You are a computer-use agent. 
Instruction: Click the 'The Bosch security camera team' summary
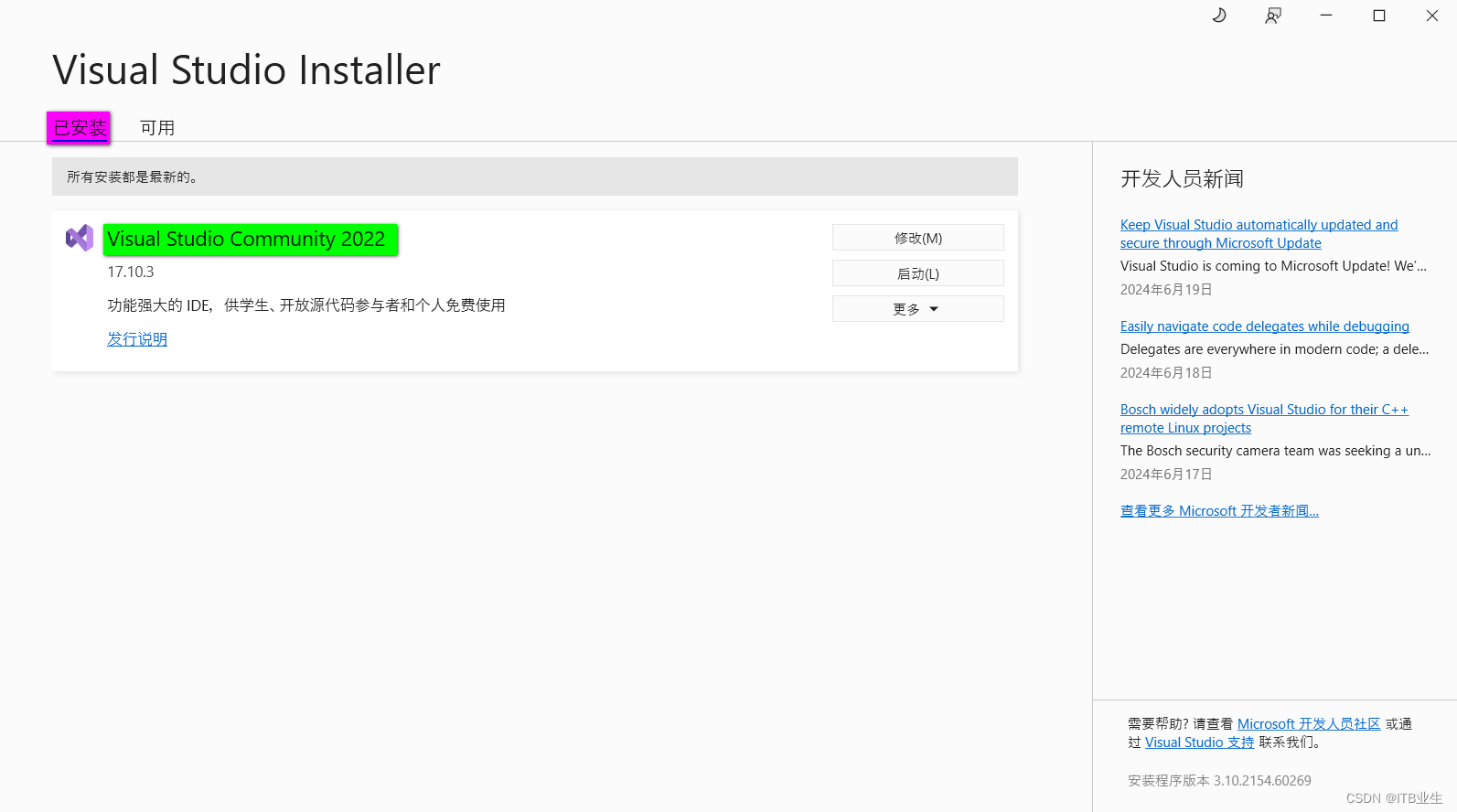coord(1275,451)
